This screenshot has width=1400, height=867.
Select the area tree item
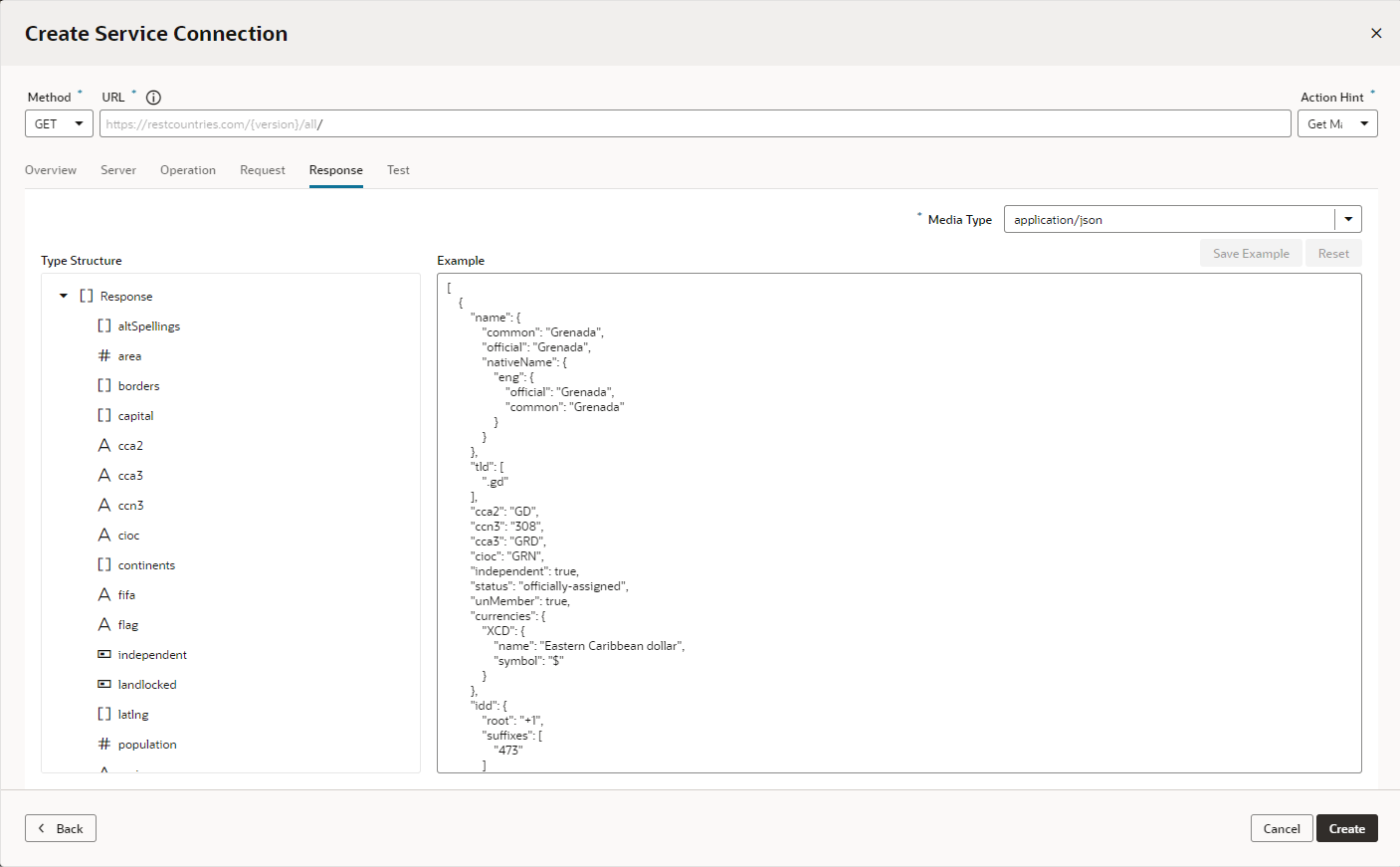coord(129,356)
